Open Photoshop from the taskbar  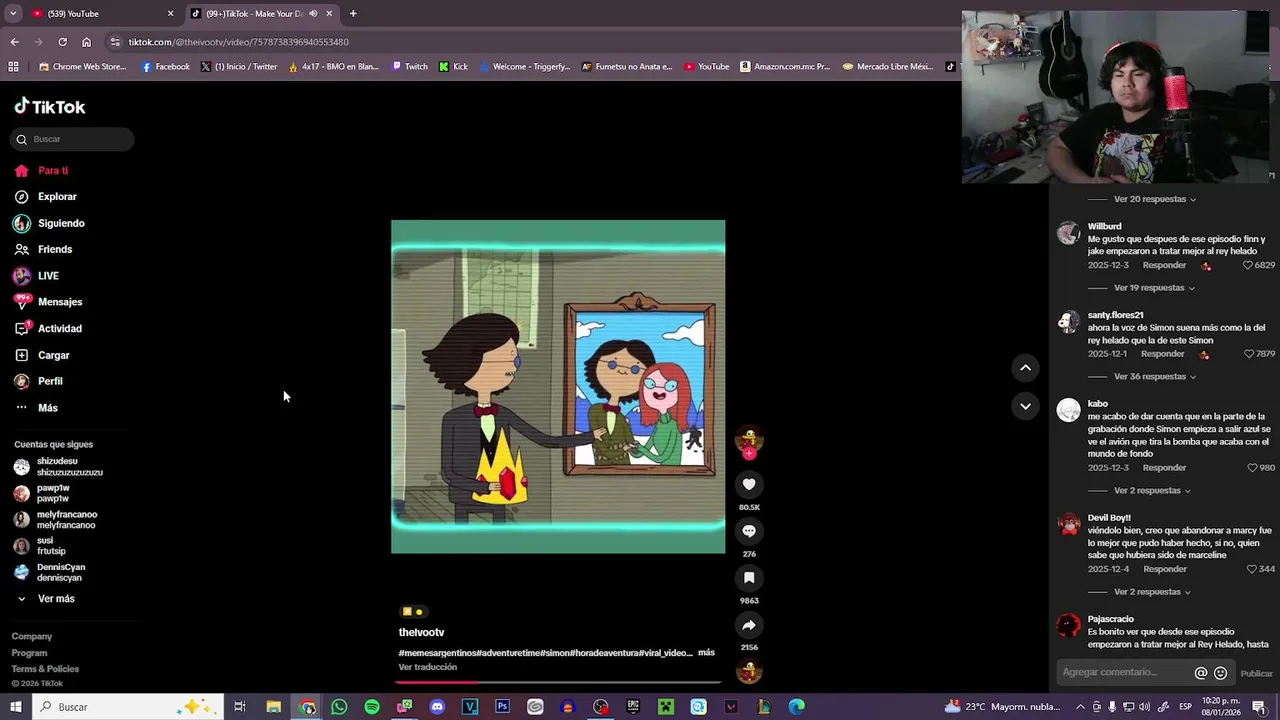point(502,707)
